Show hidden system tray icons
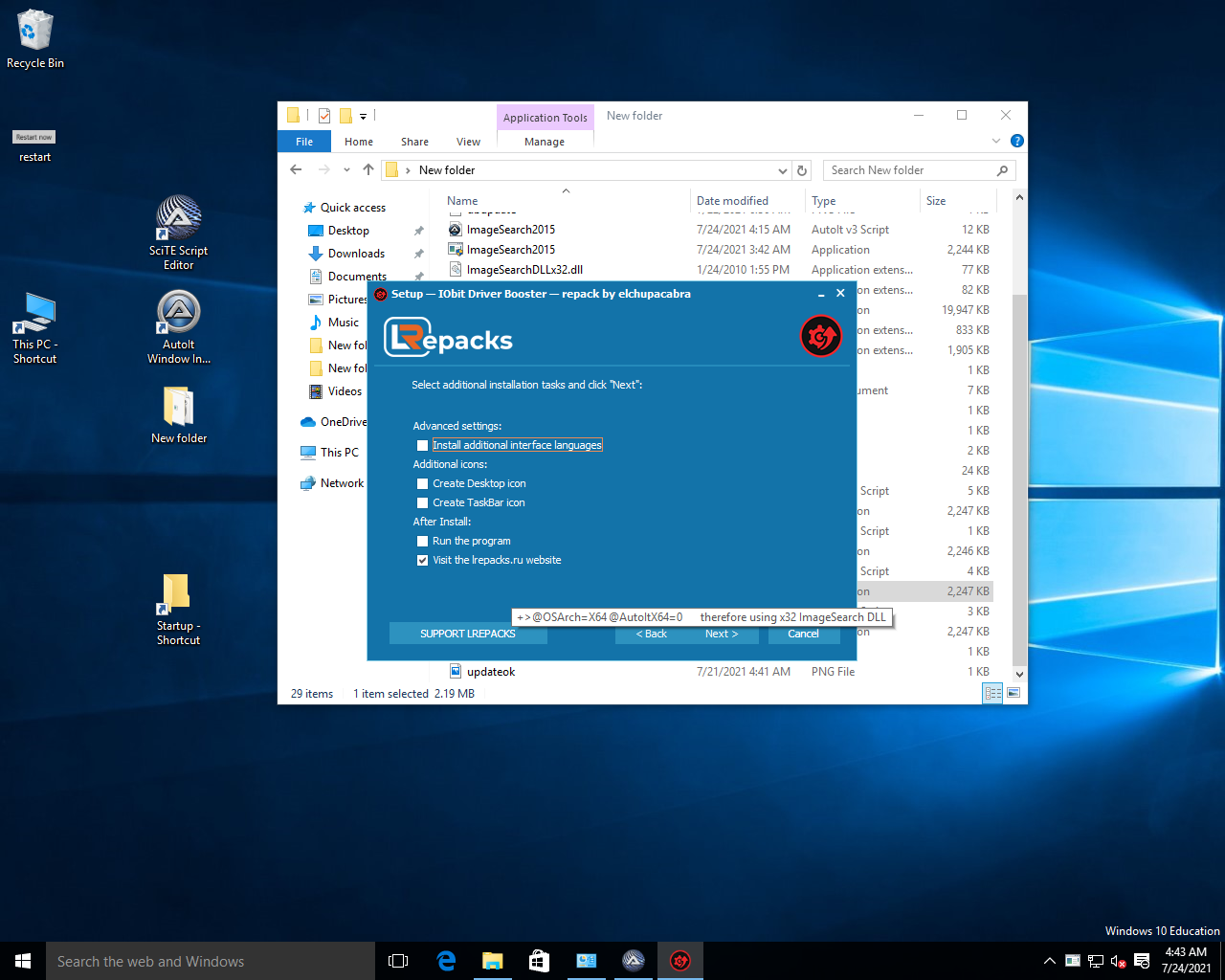 (x=1049, y=961)
